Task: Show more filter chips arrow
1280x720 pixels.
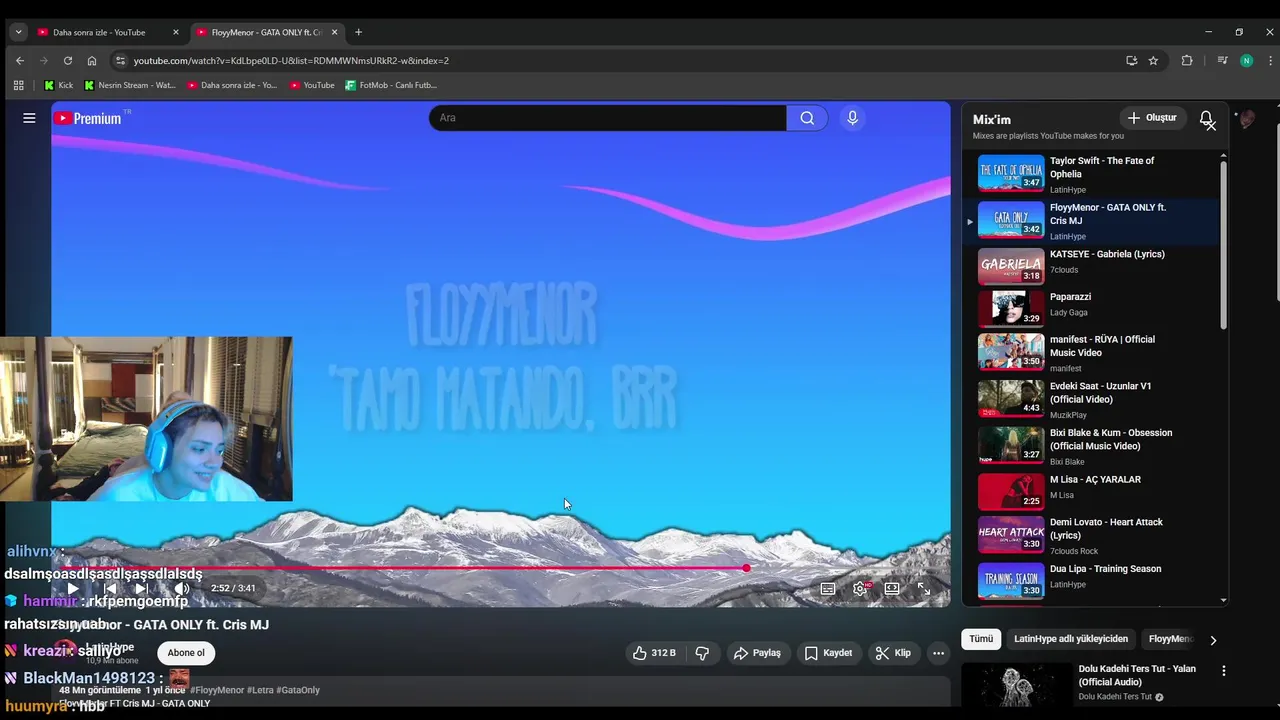Action: [x=1213, y=640]
